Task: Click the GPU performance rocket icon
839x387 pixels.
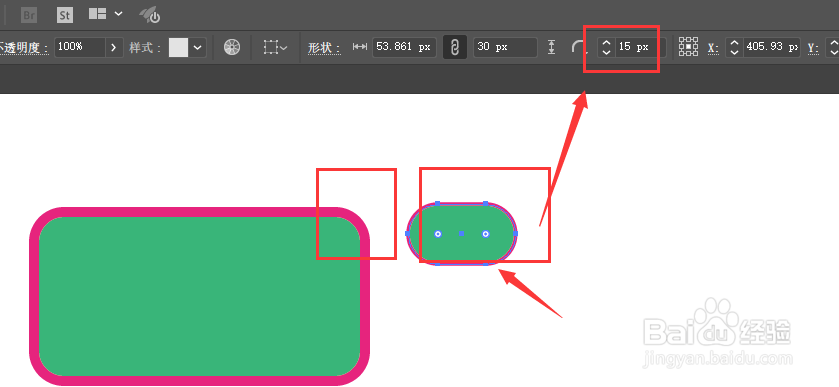Action: [150, 15]
